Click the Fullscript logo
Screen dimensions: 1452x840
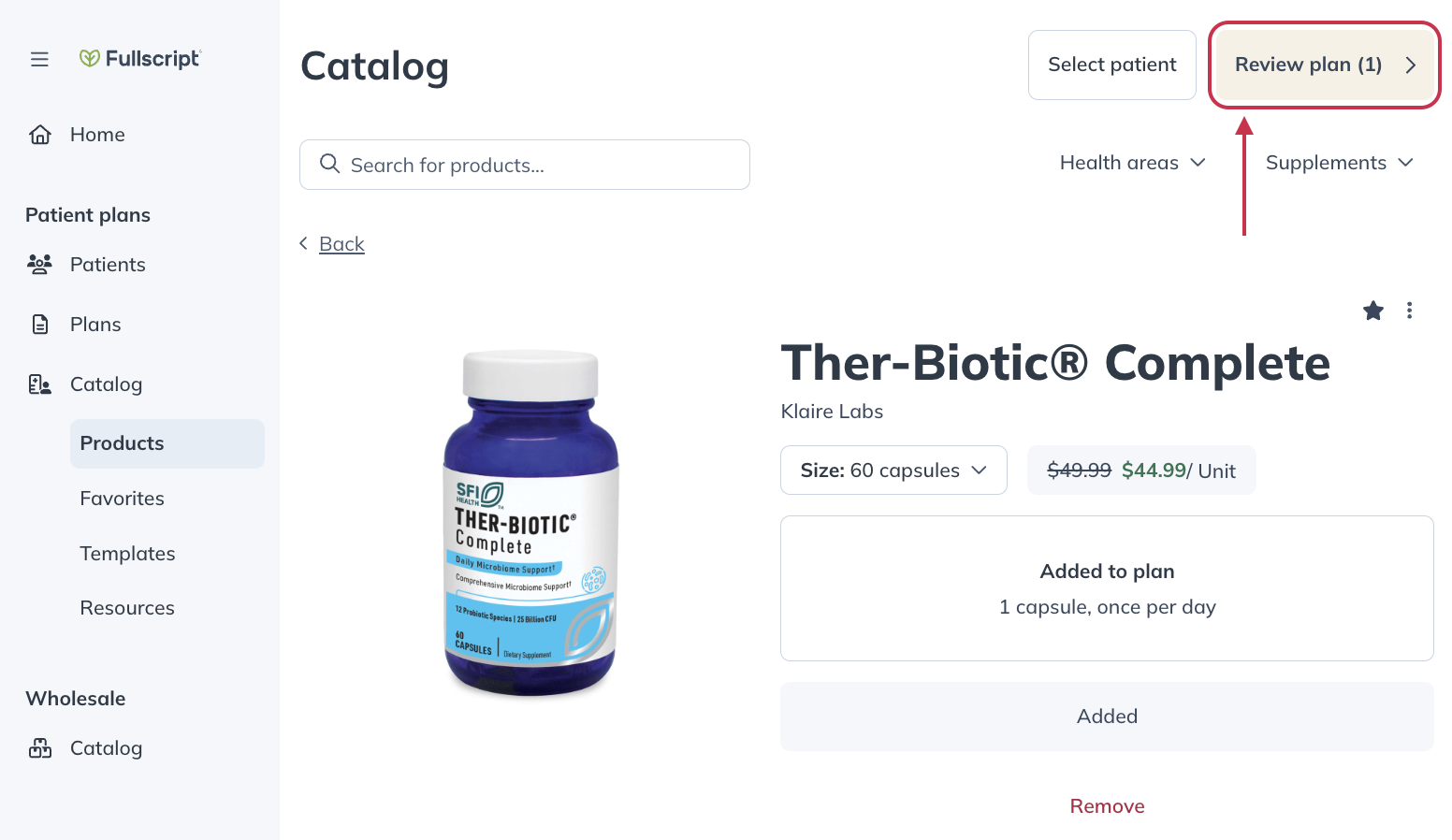140,59
